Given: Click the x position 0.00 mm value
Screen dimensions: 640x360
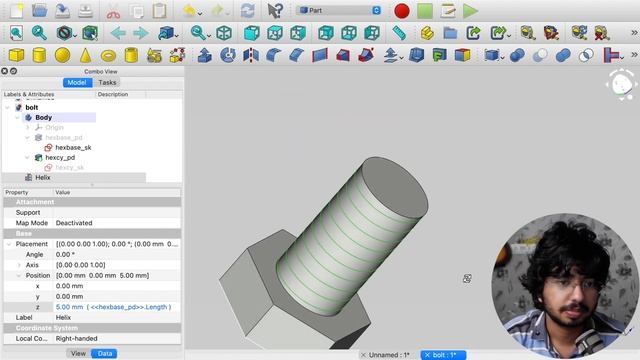Looking at the screenshot, I should 117,286.
